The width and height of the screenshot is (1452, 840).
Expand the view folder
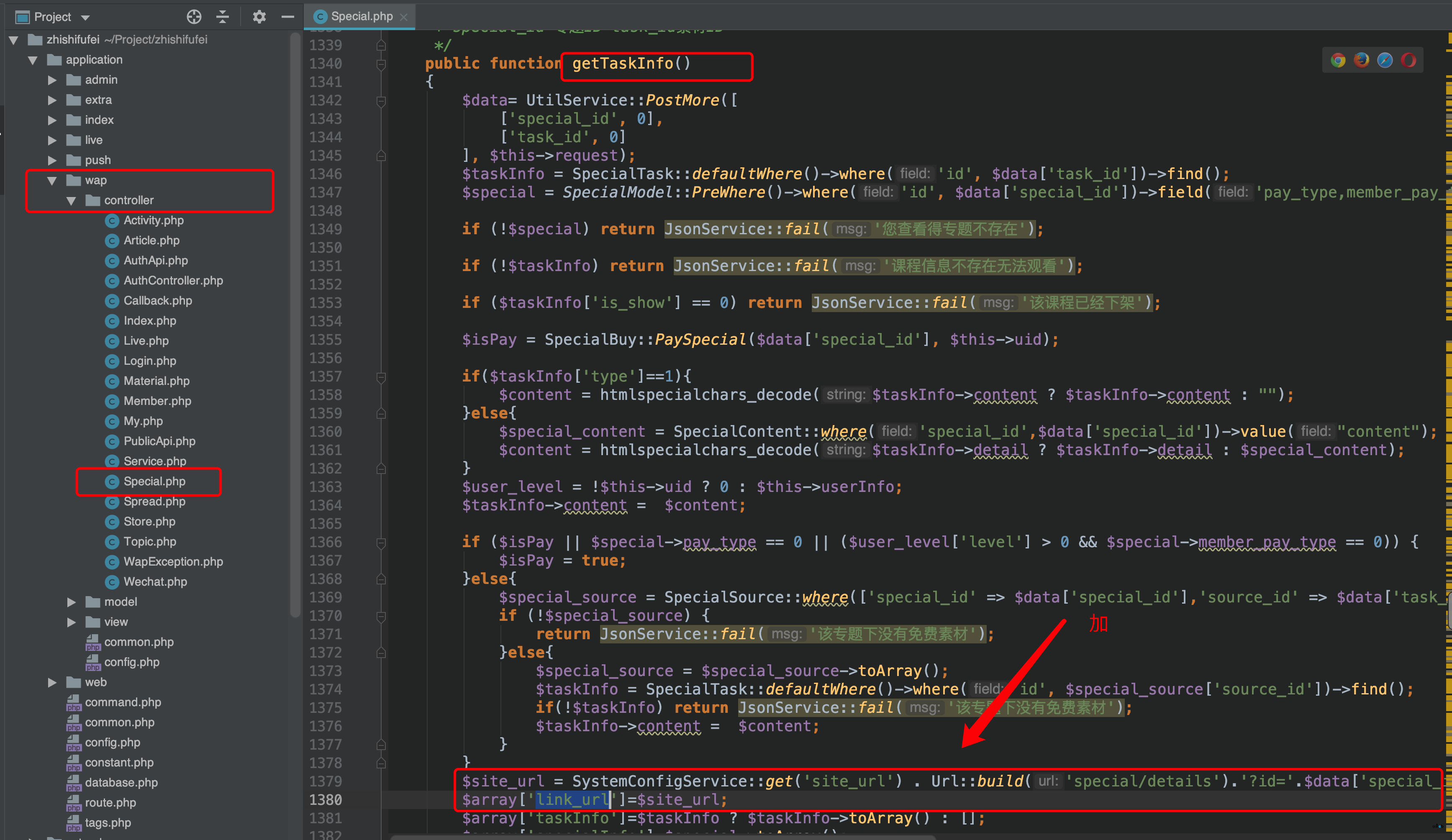[x=72, y=622]
